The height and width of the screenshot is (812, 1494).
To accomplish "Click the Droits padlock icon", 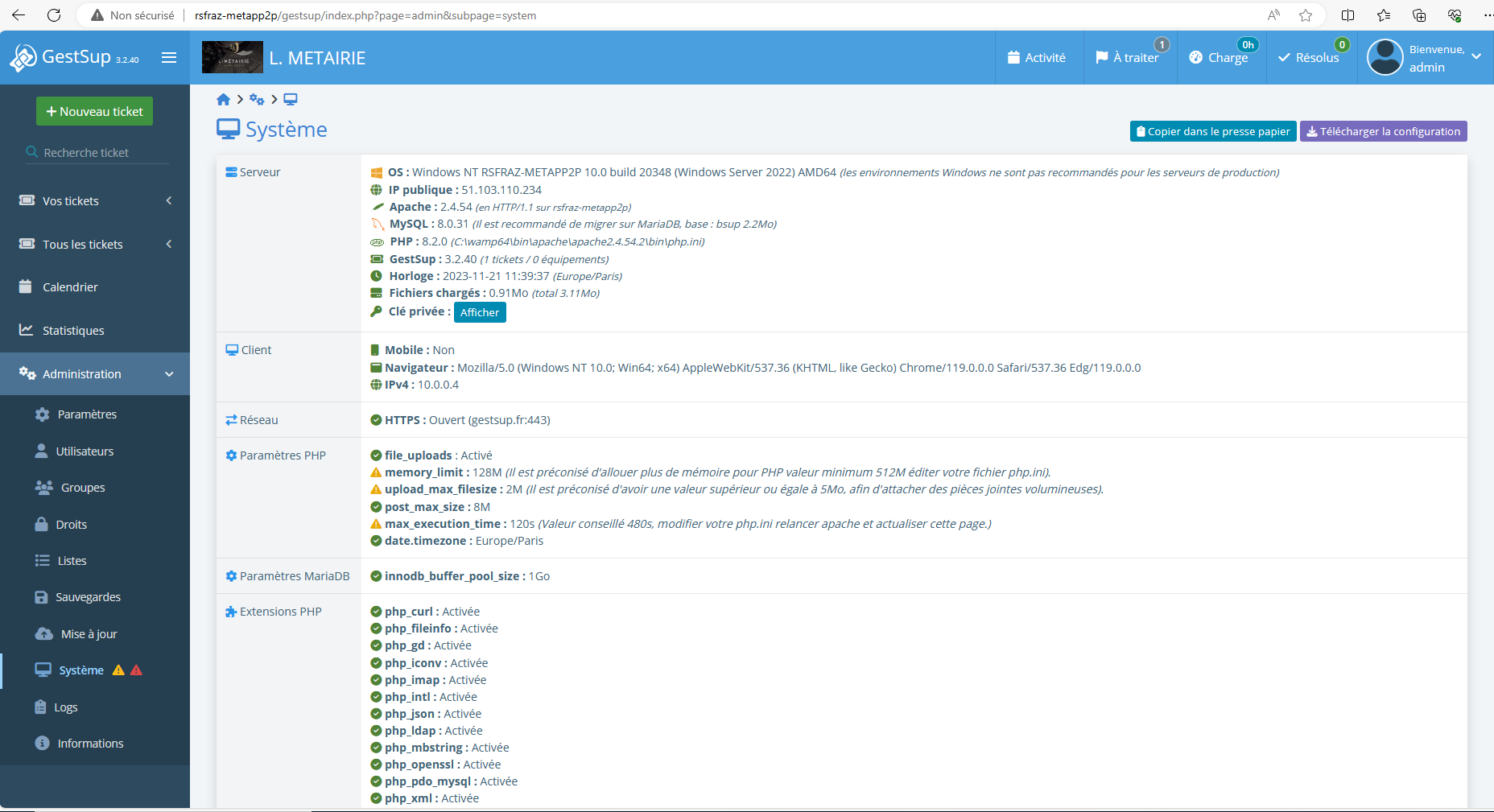I will tap(41, 524).
